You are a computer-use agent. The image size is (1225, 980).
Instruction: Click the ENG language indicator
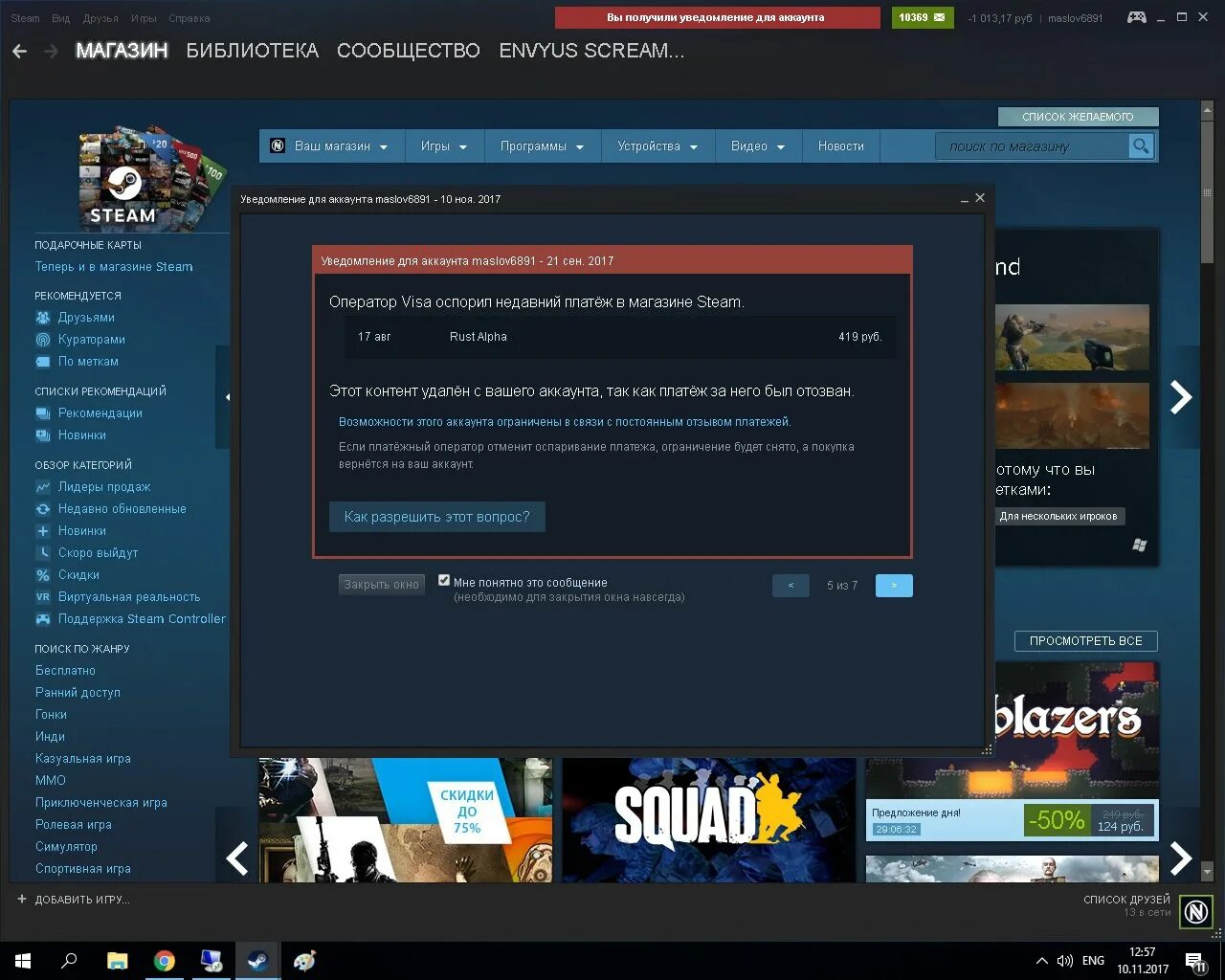[1093, 961]
